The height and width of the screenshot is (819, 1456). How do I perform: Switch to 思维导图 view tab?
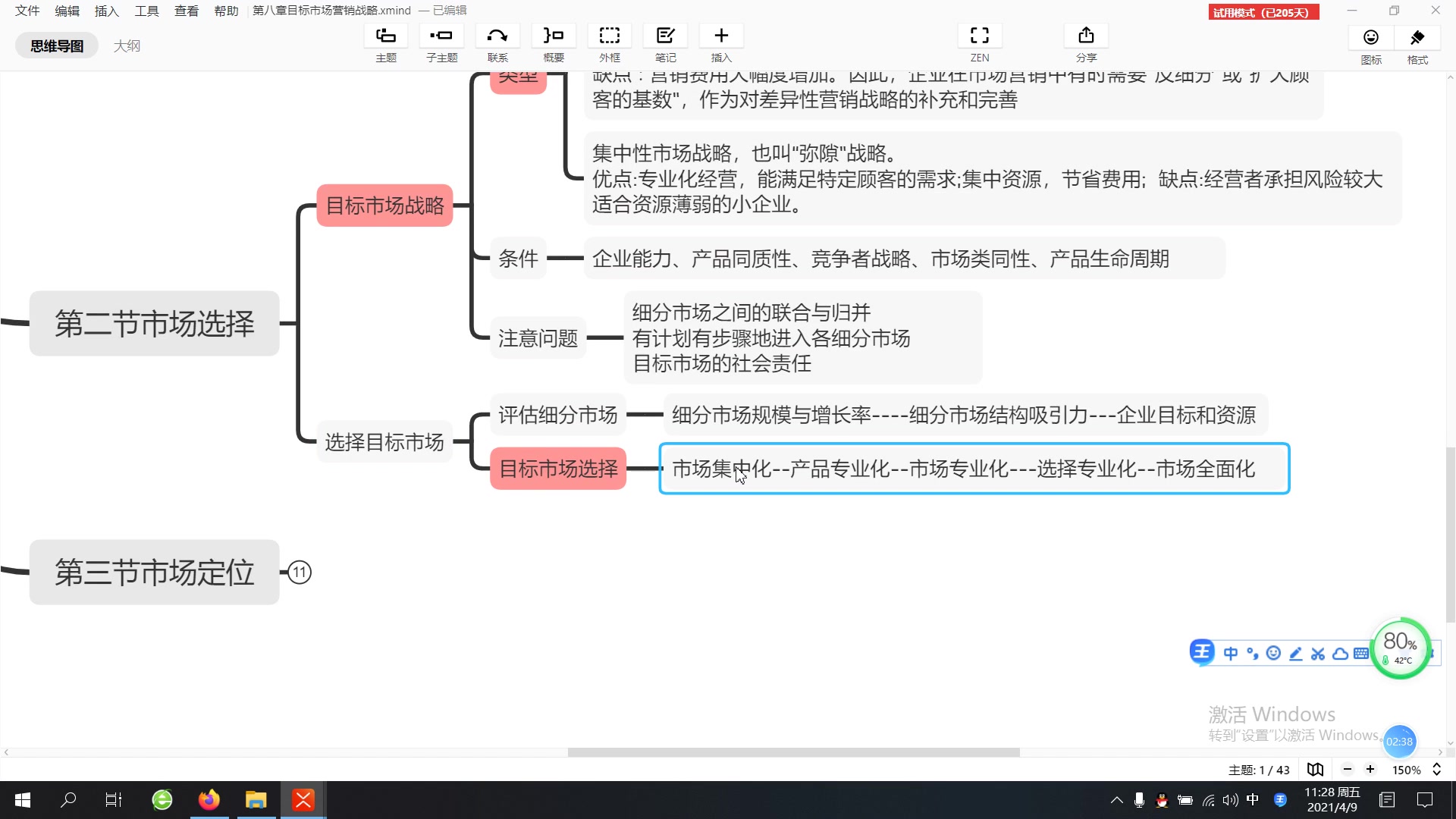(x=57, y=45)
